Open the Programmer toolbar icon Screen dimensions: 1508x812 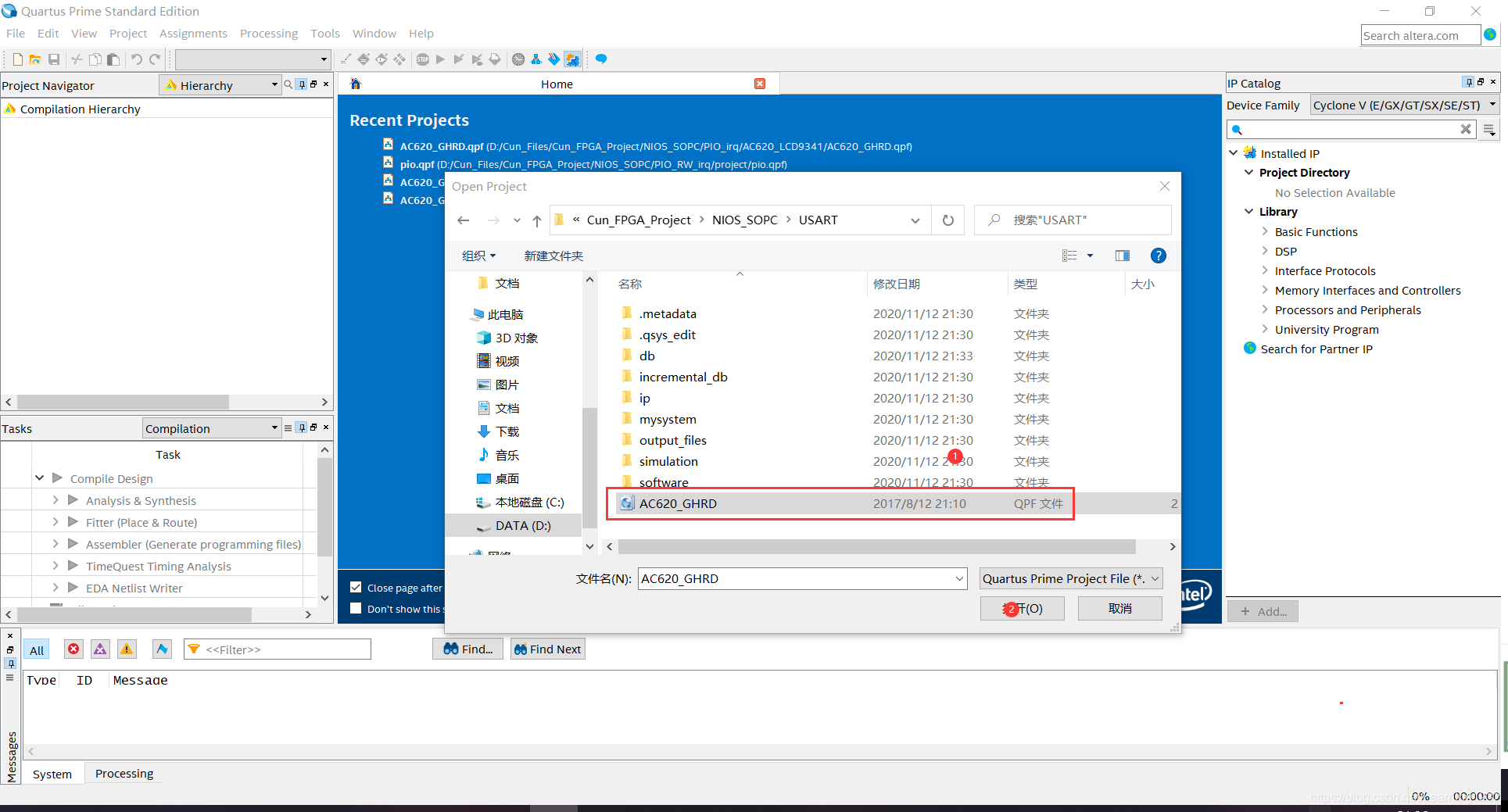pos(554,59)
